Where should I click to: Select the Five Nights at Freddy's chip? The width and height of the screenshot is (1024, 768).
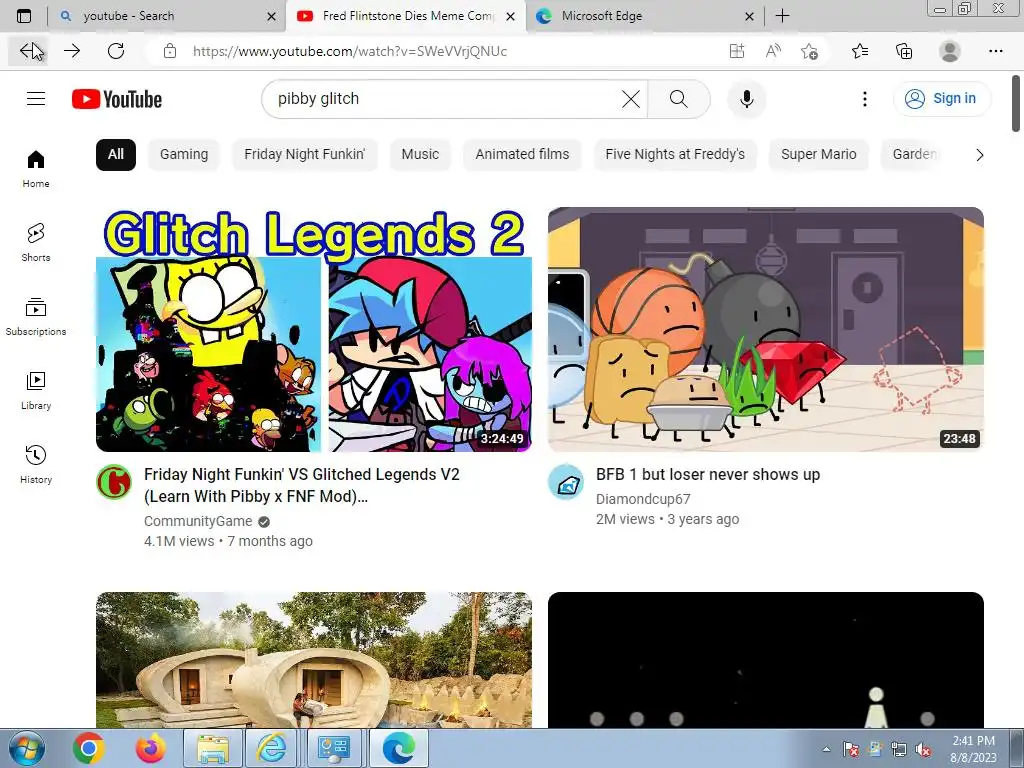[675, 154]
